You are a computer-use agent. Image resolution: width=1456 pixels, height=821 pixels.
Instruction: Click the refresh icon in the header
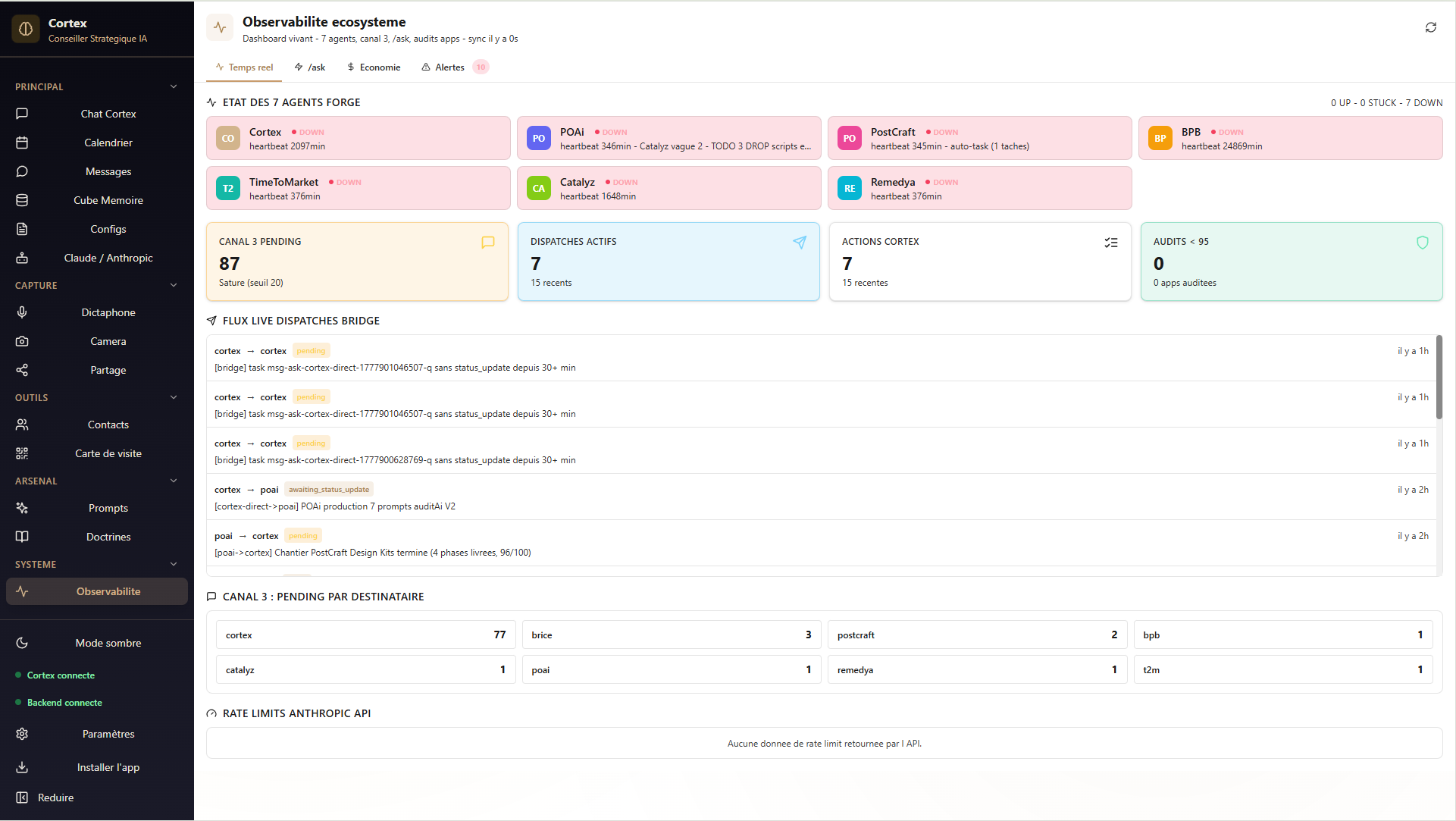[x=1430, y=27]
